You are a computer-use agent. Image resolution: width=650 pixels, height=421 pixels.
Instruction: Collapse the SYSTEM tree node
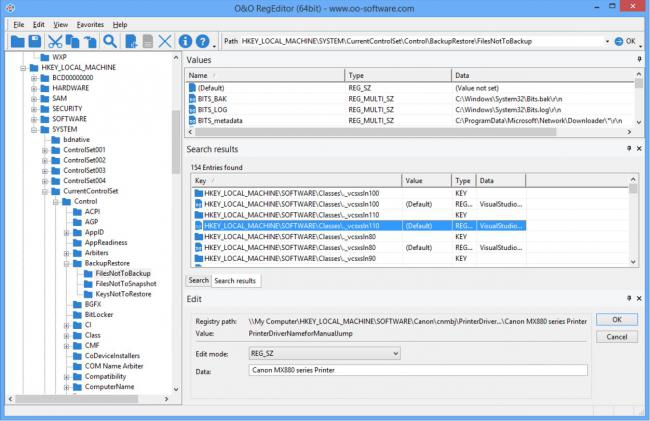[34, 130]
